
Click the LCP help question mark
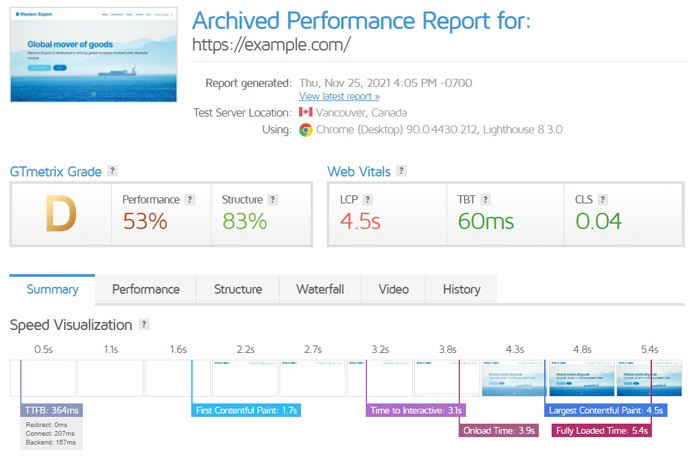tap(368, 200)
